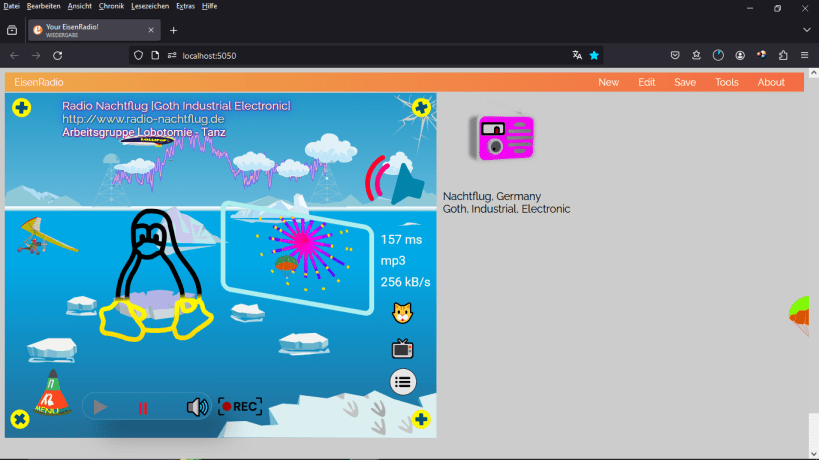Open the browser Extras menu
The image size is (819, 460).
185,6
